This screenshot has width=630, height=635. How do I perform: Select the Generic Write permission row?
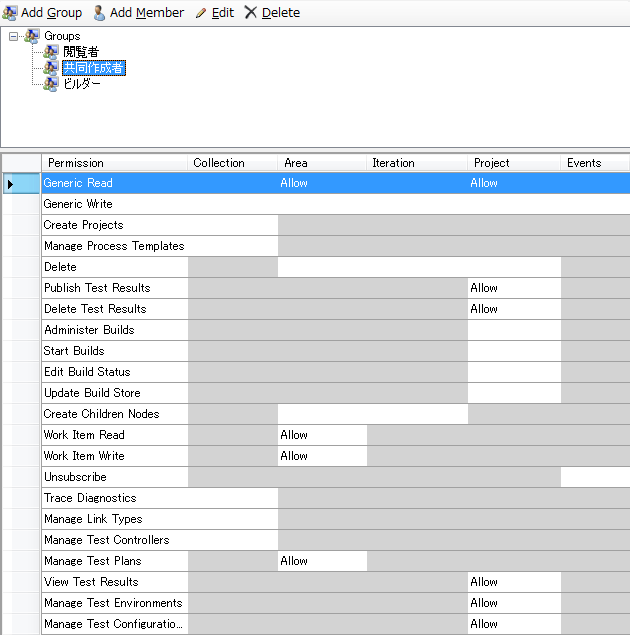coord(336,204)
